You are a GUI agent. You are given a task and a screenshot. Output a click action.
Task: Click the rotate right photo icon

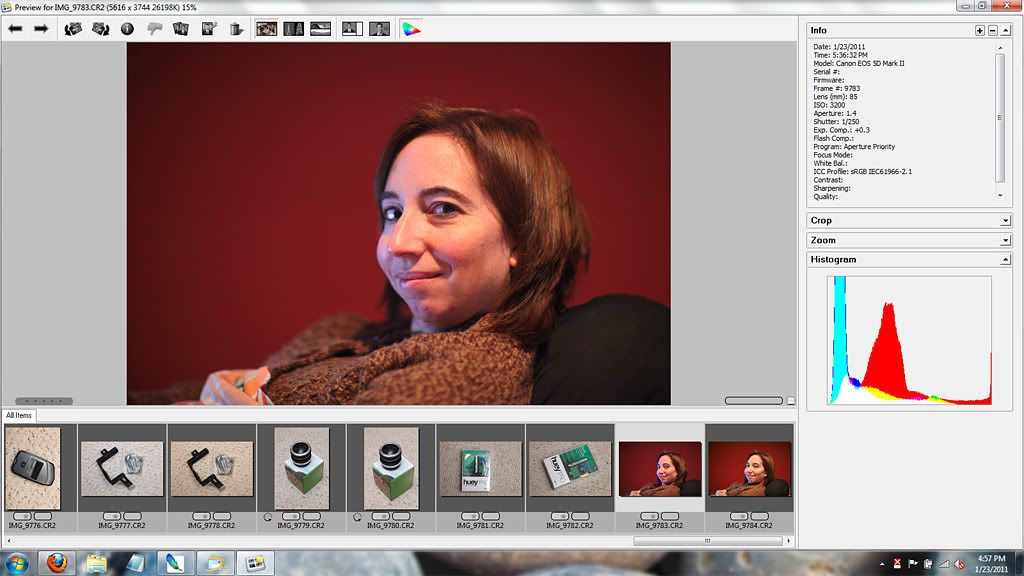click(100, 29)
